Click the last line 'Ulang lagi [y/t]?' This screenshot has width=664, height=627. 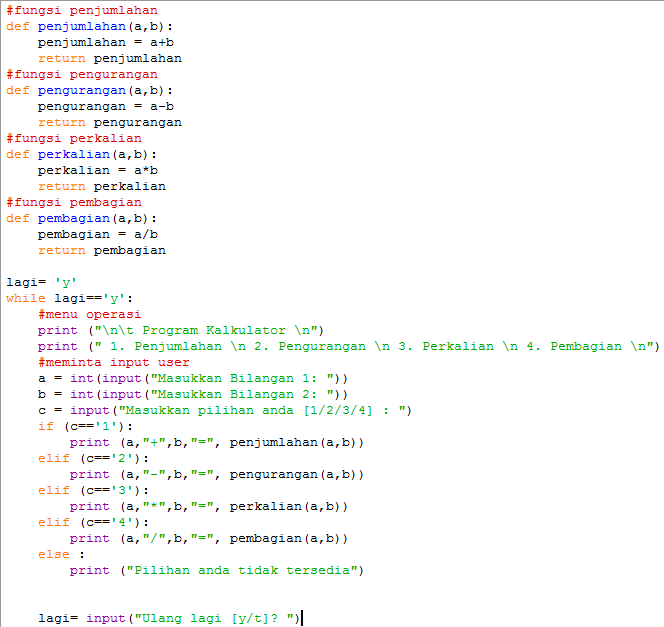(169, 619)
